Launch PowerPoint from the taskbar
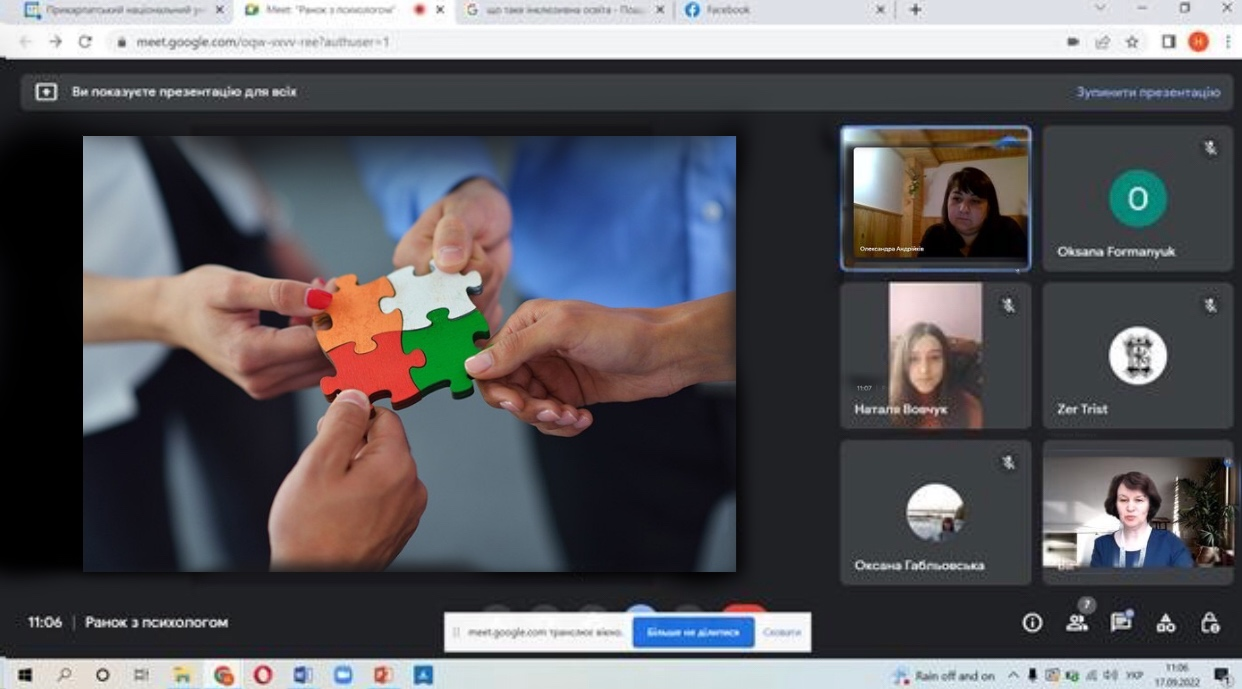 click(383, 675)
